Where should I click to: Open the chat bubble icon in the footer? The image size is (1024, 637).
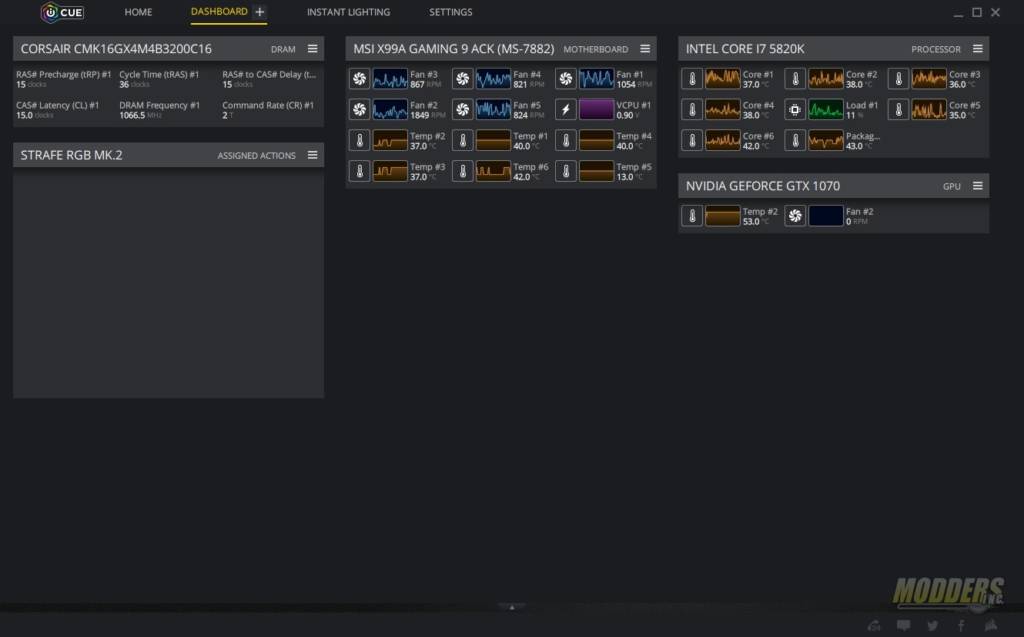pos(903,626)
